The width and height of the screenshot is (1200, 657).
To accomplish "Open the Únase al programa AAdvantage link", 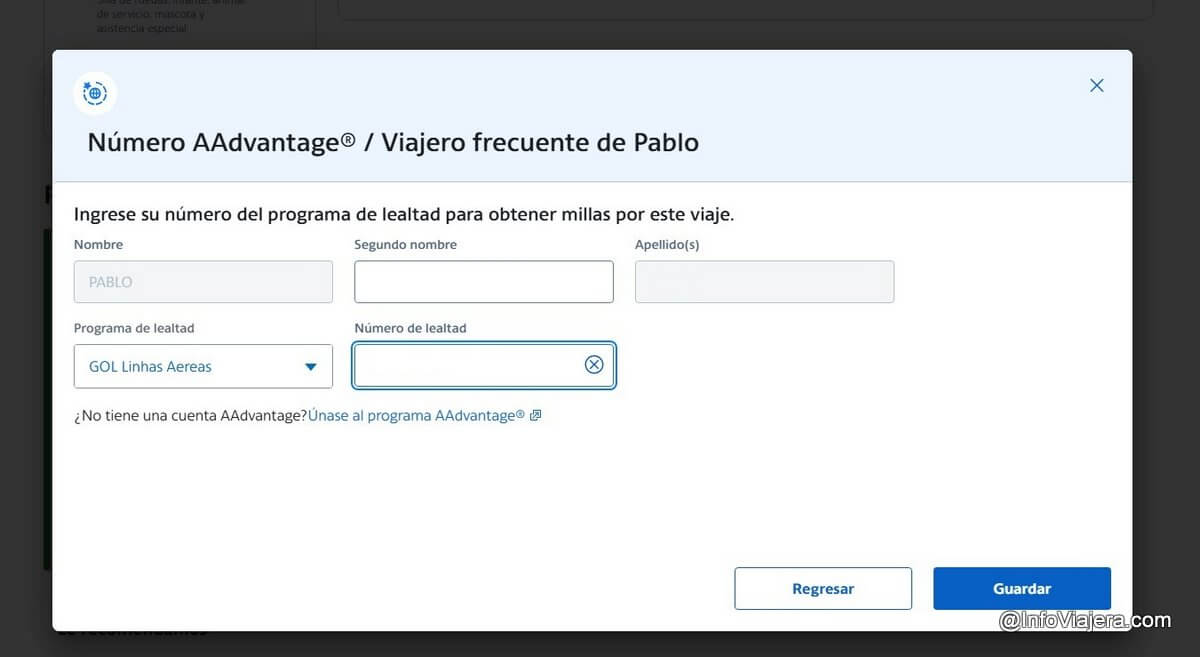I will (x=417, y=415).
